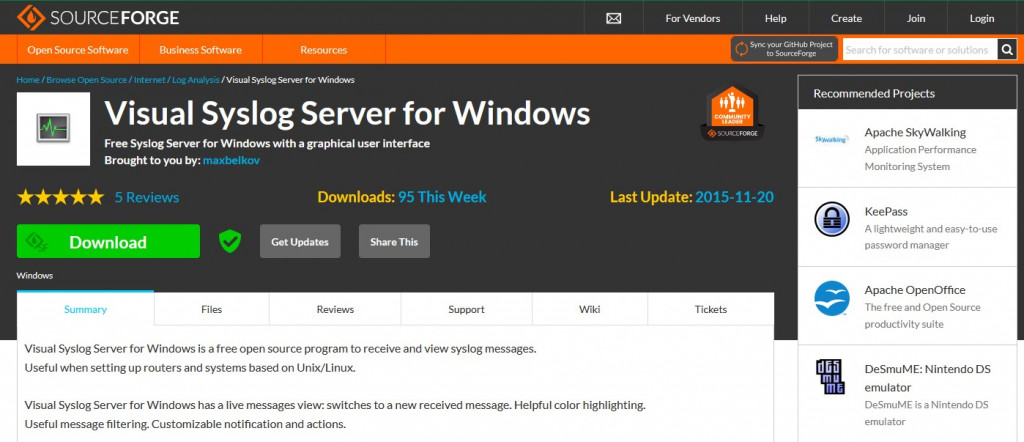Click the Apache OpenOffice icon
This screenshot has width=1024, height=442.
831,298
